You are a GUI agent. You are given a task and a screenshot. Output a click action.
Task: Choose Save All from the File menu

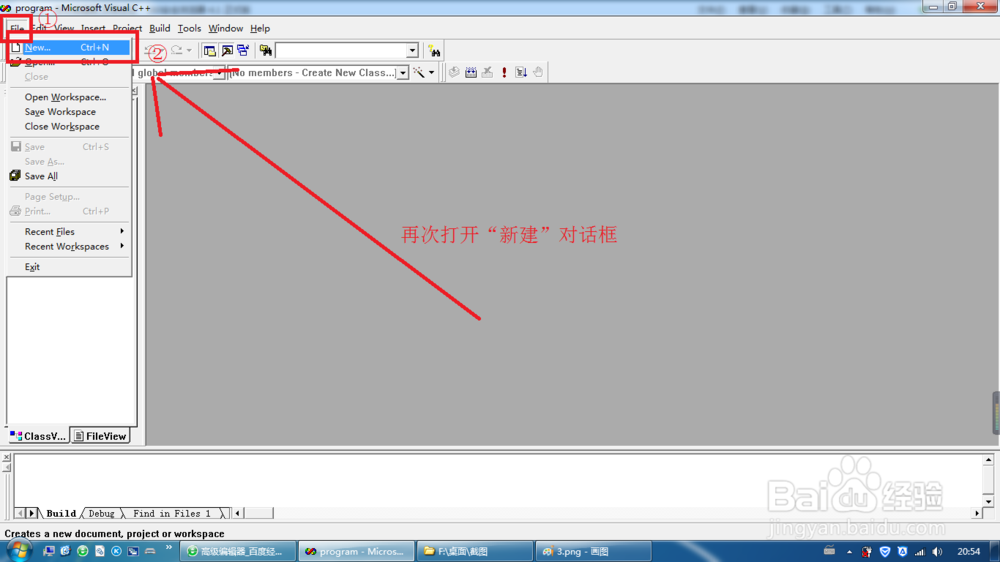coord(69,176)
